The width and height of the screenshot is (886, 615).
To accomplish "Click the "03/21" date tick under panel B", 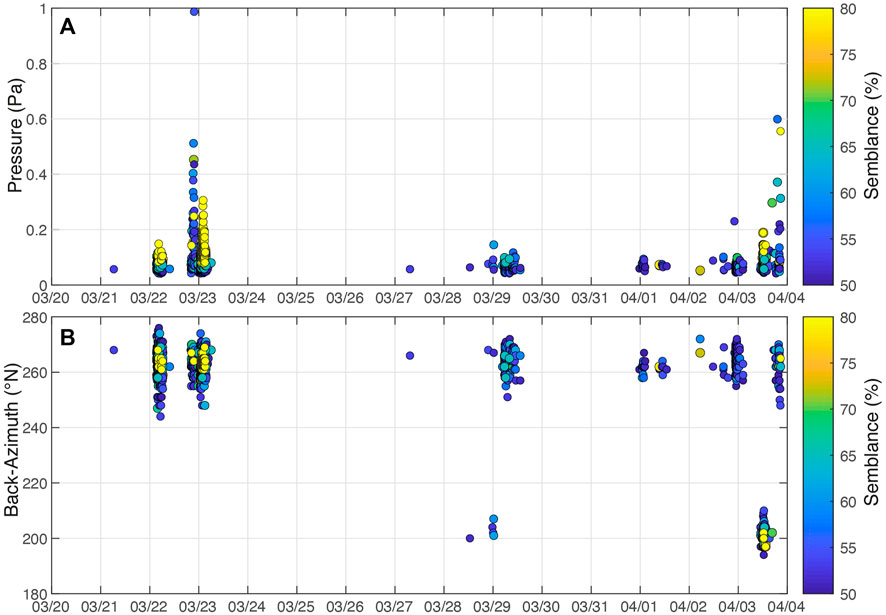I will pyautogui.click(x=101, y=607).
